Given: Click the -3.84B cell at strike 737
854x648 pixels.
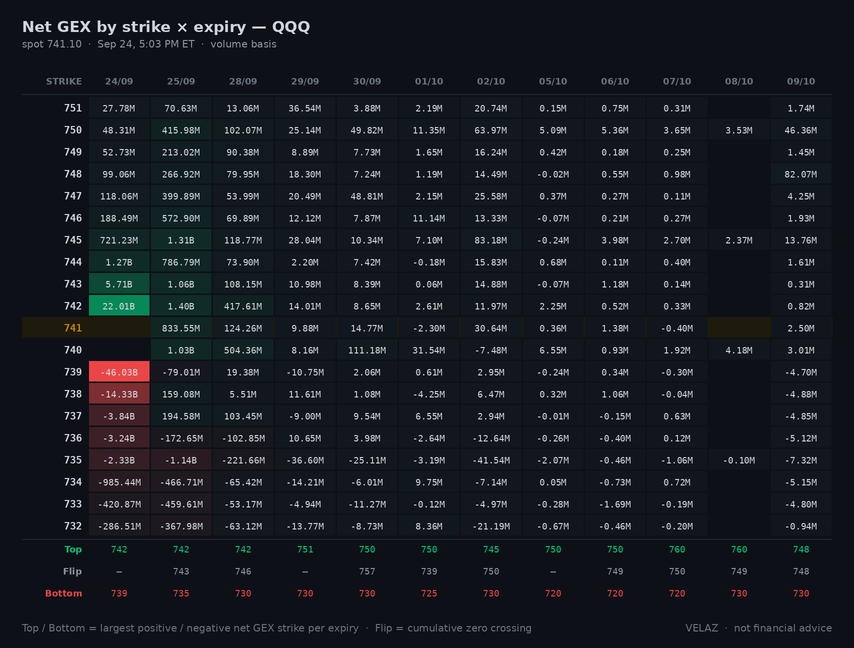Looking at the screenshot, I should point(119,416).
